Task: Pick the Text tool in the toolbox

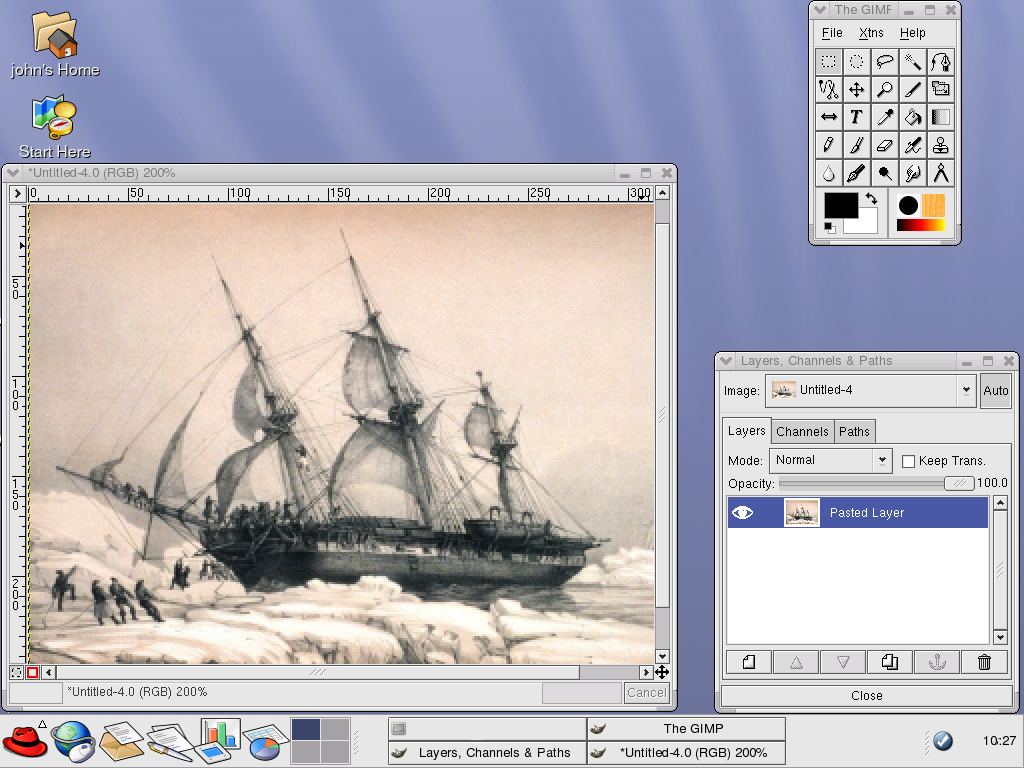Action: coord(856,117)
